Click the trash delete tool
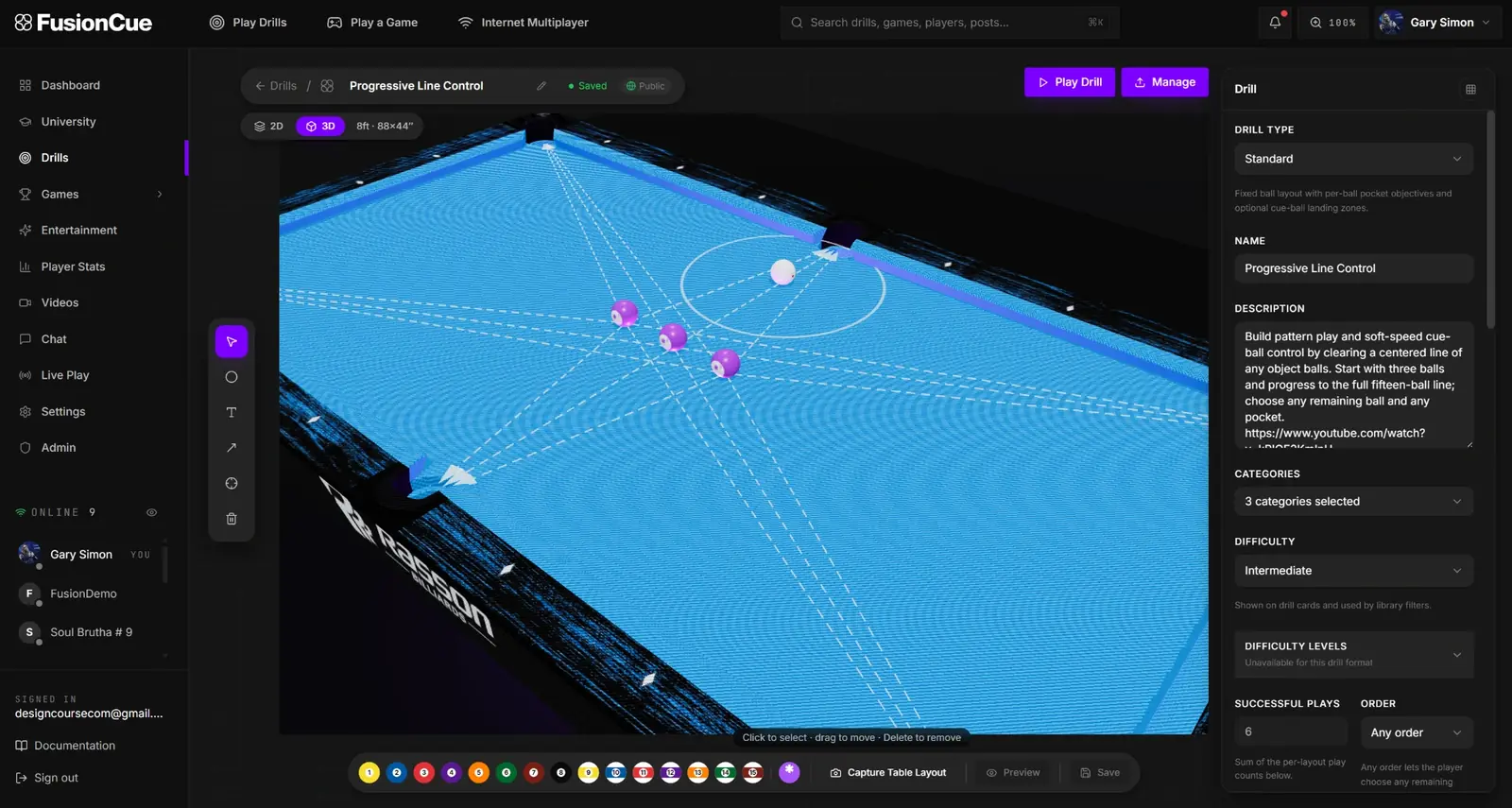 pos(232,519)
